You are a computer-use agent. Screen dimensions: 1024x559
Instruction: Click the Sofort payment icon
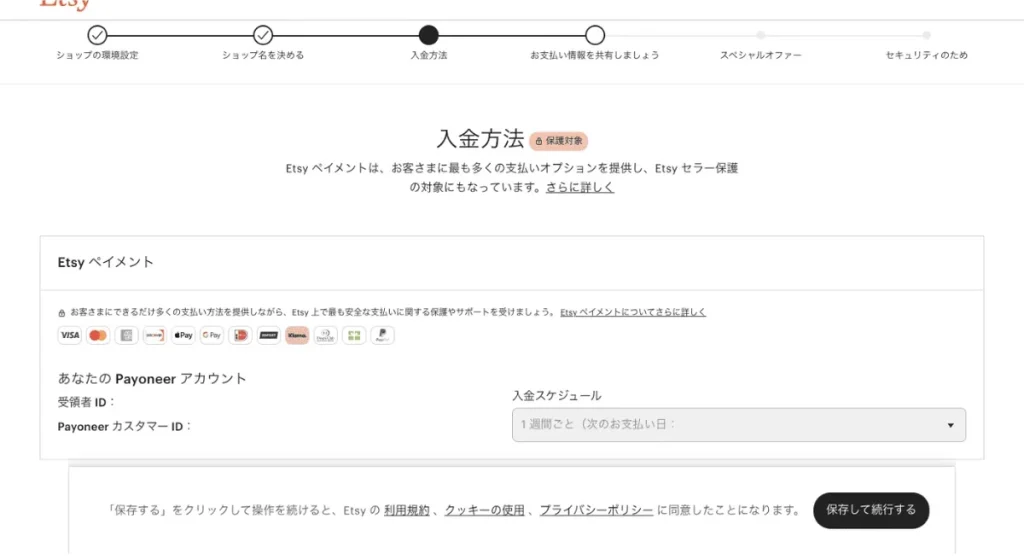pyautogui.click(x=268, y=335)
